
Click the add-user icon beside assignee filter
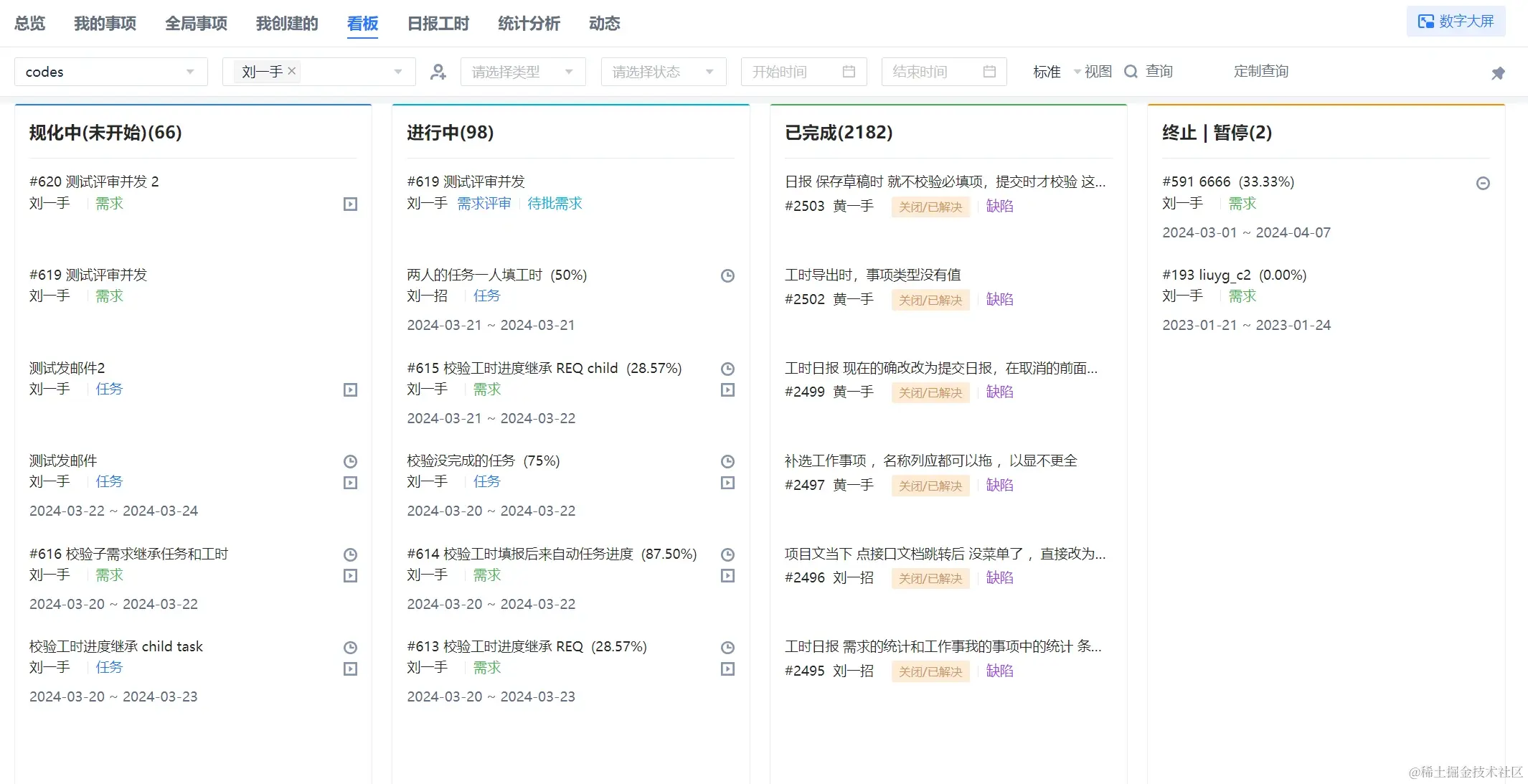[438, 72]
